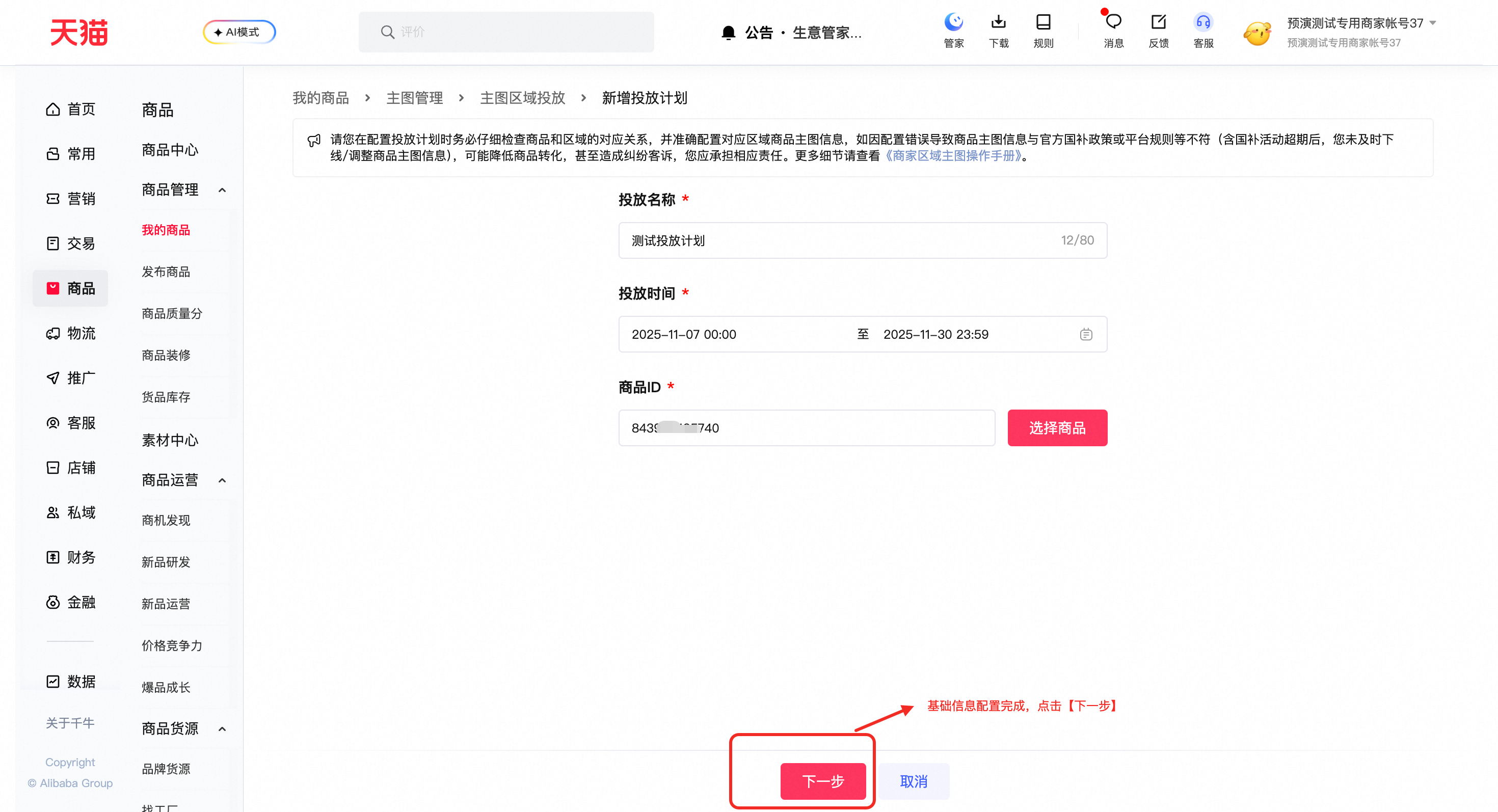Click the search magnifier icon
Viewport: 1498px width, 812px height.
(x=387, y=32)
